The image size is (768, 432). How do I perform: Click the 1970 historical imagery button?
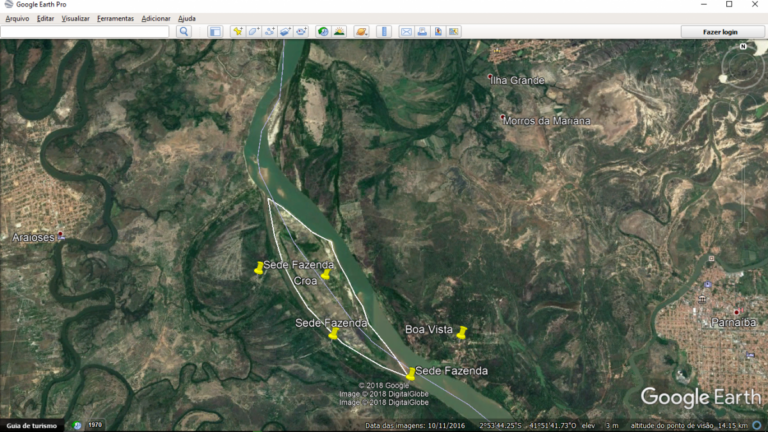[x=95, y=425]
